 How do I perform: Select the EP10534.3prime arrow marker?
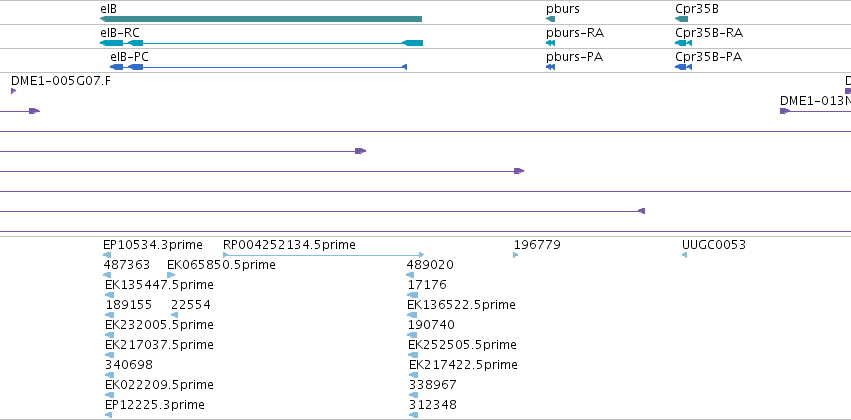pos(107,254)
